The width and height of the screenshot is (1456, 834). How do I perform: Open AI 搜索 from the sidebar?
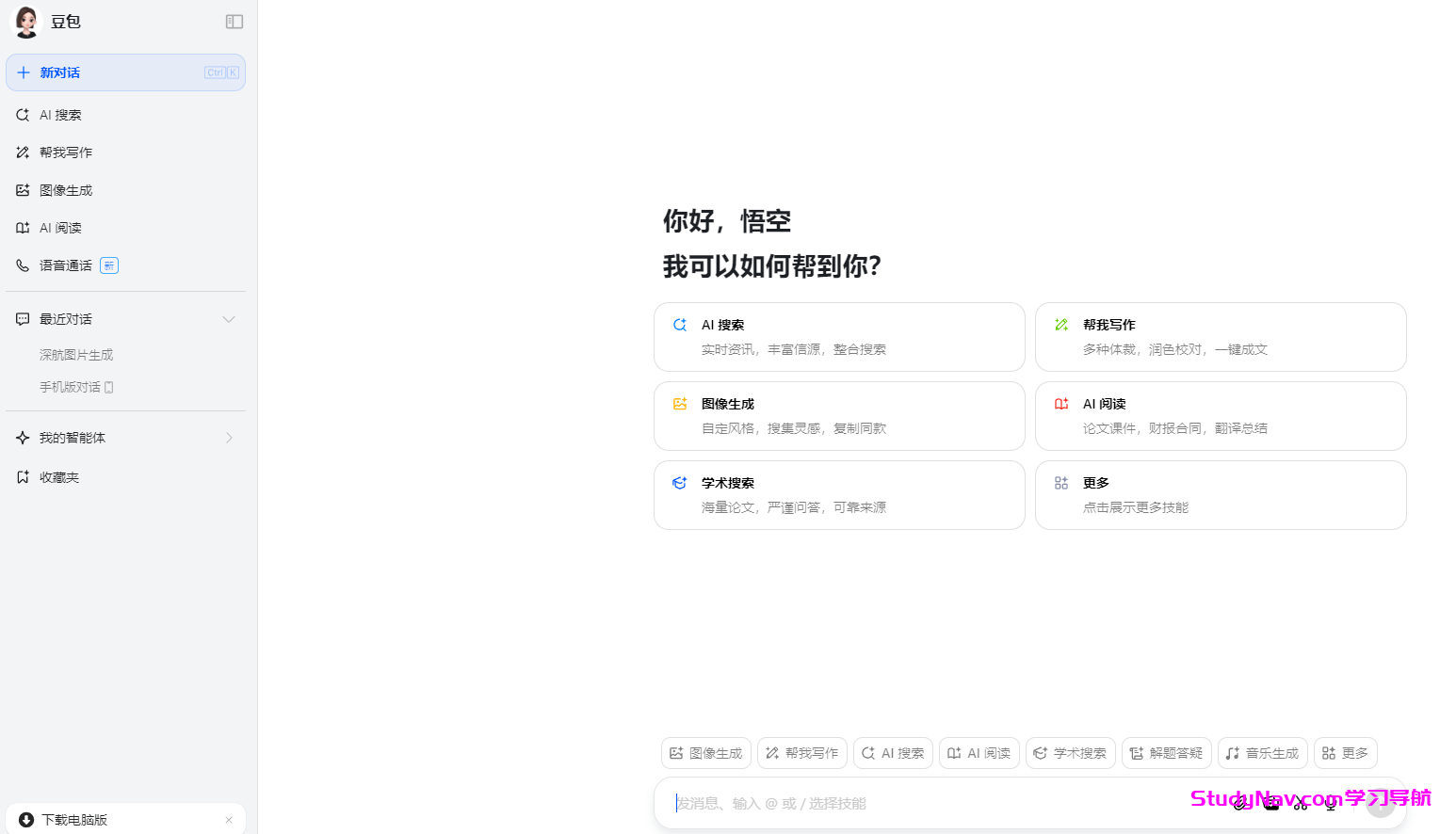[58, 114]
